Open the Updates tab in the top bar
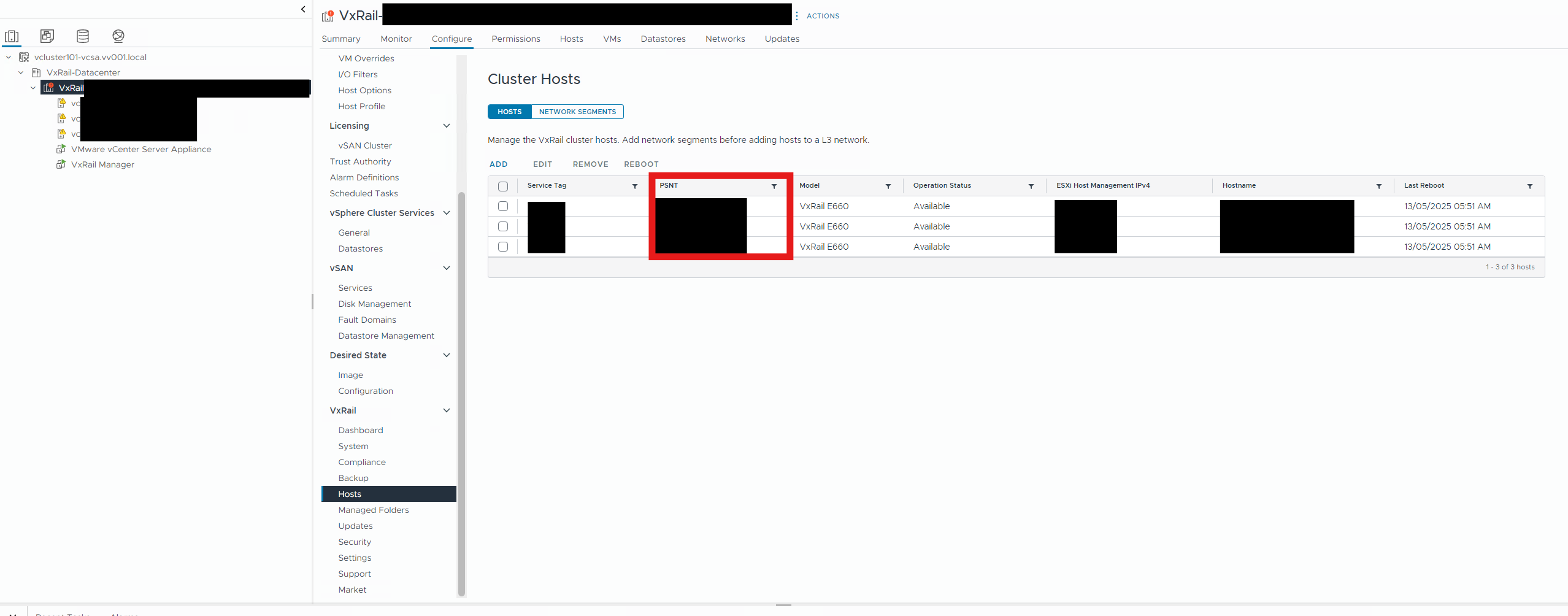The width and height of the screenshot is (1568, 616). [x=782, y=39]
